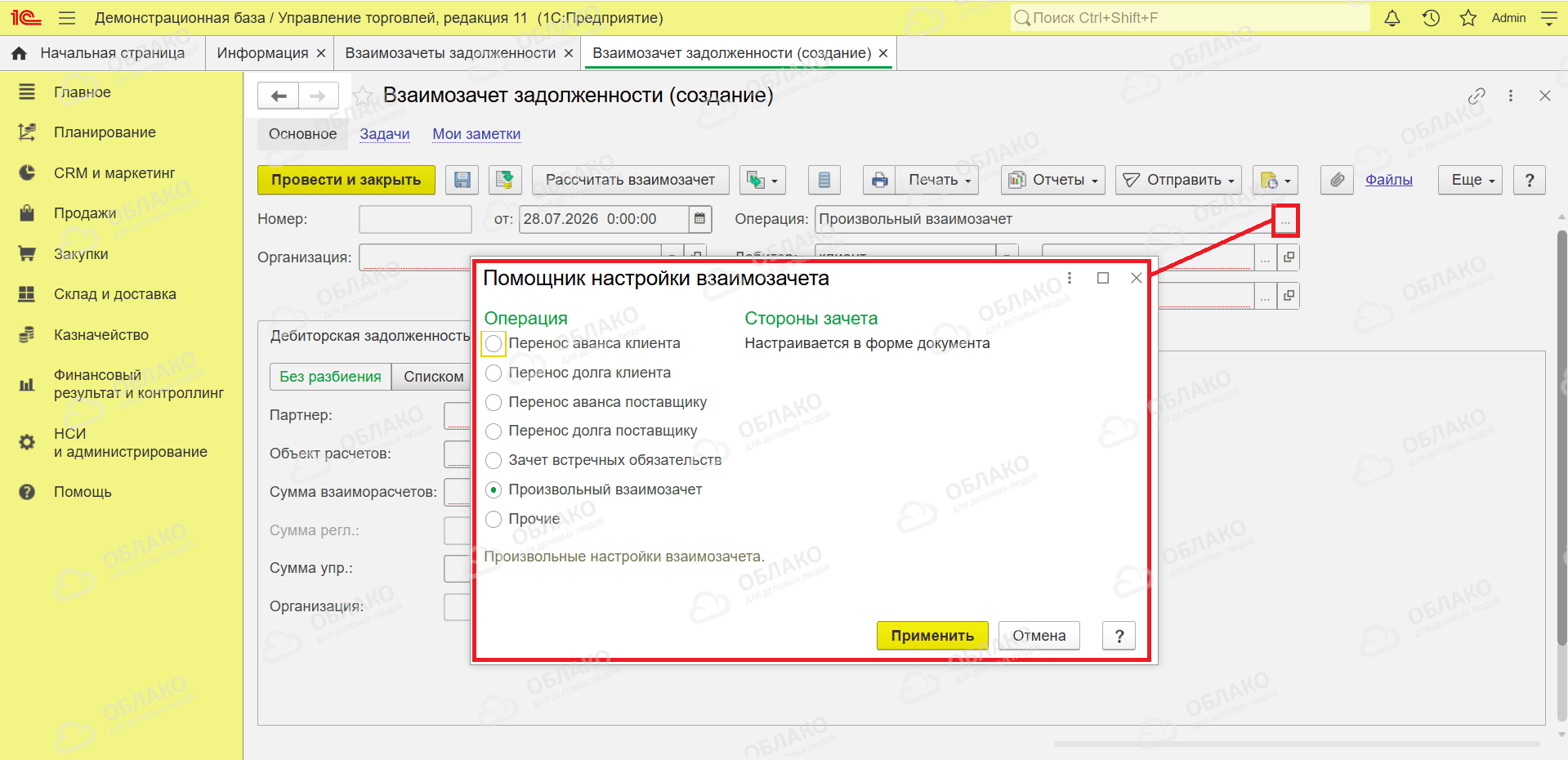Expand the reminder document dropdown button
Screen dimensions: 1568x760
click(1275, 180)
